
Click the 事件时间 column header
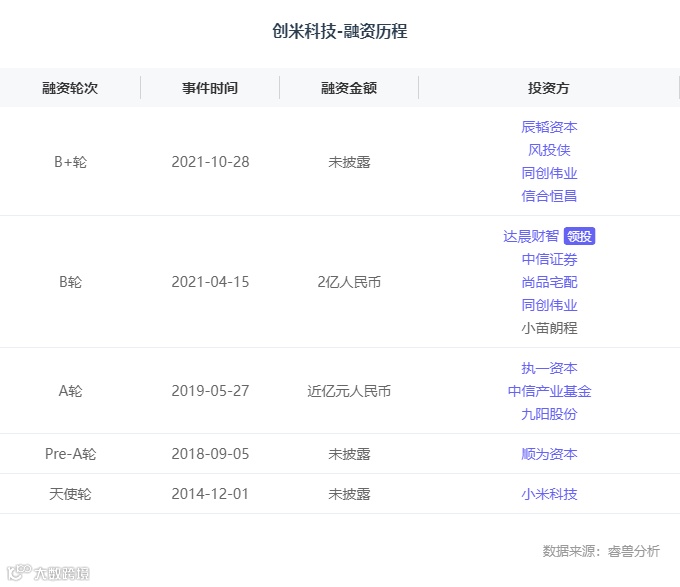210,88
